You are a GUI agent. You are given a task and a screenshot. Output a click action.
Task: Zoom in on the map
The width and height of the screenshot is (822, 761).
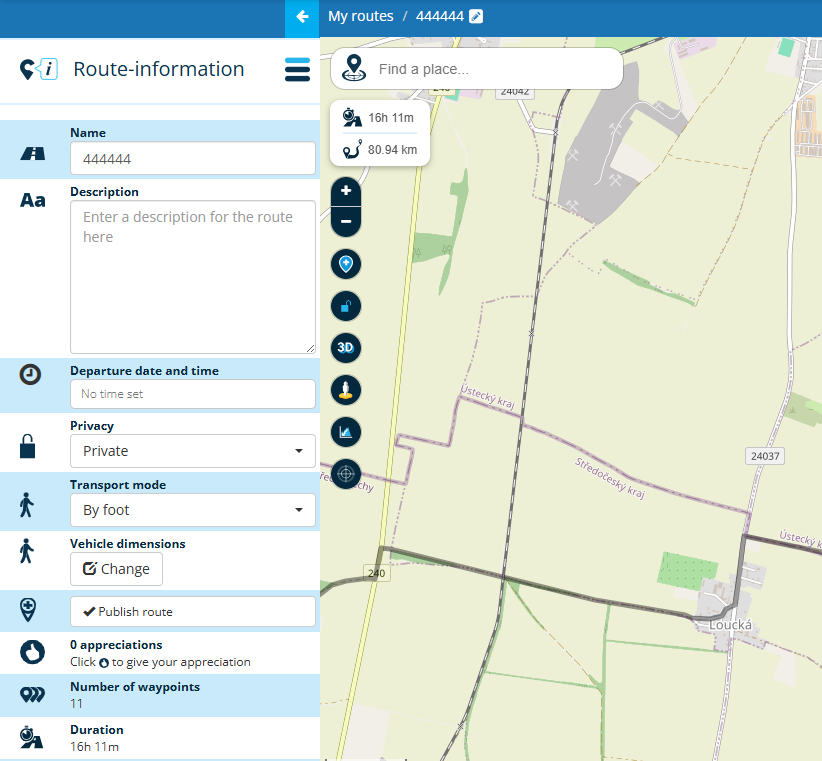(x=346, y=191)
